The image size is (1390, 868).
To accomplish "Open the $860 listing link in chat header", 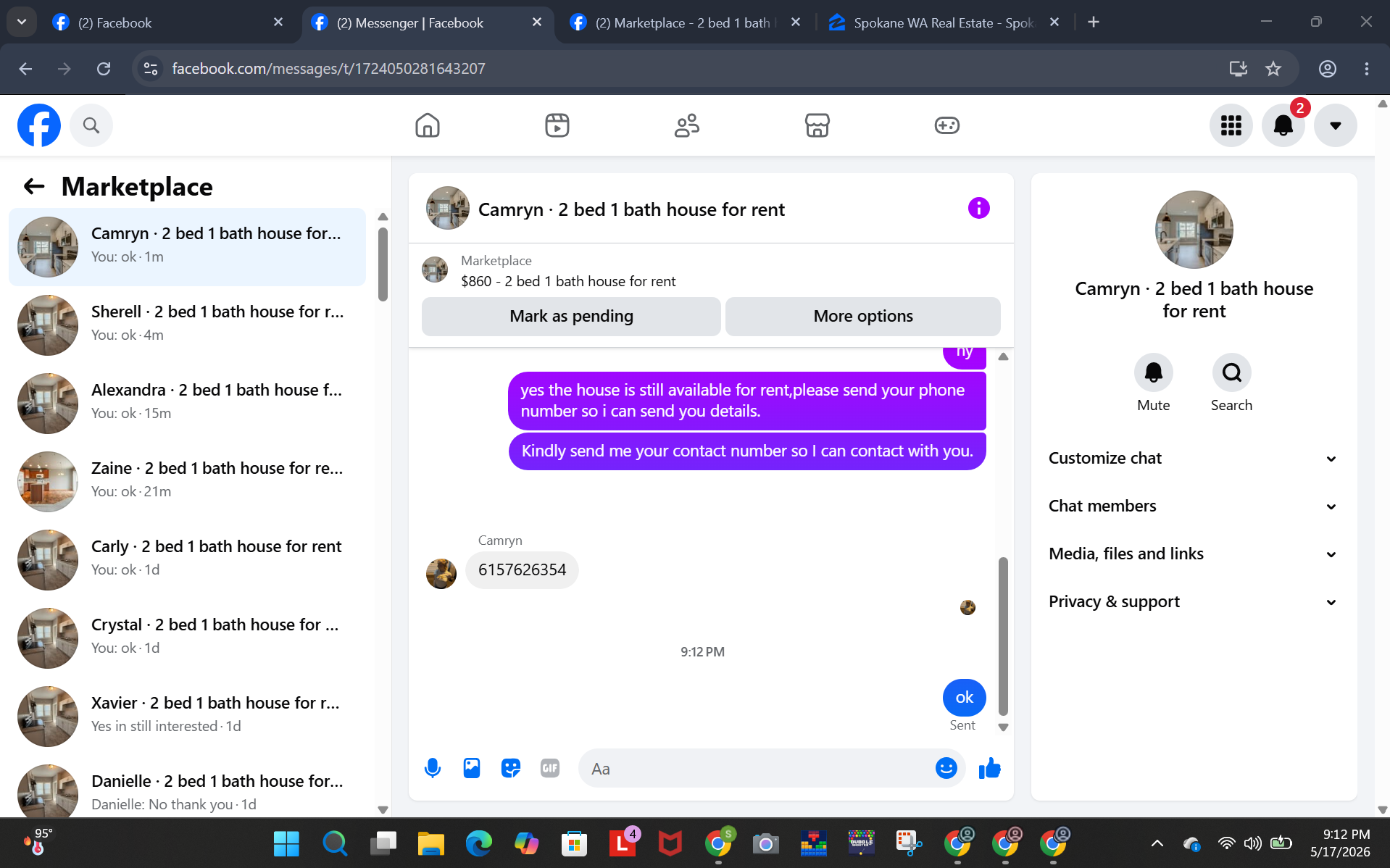I will pyautogui.click(x=568, y=281).
